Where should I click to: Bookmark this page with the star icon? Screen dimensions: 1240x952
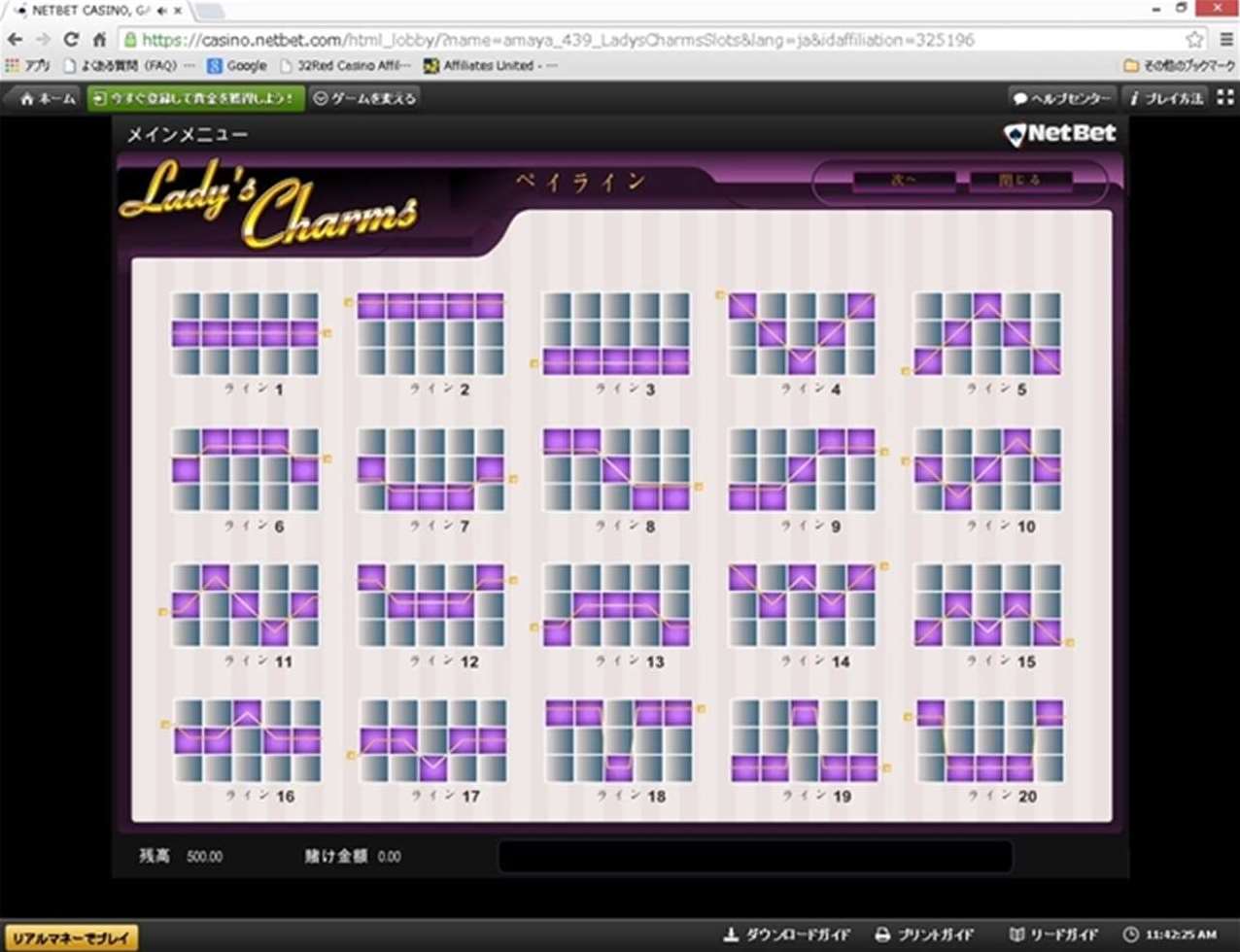click(1194, 40)
